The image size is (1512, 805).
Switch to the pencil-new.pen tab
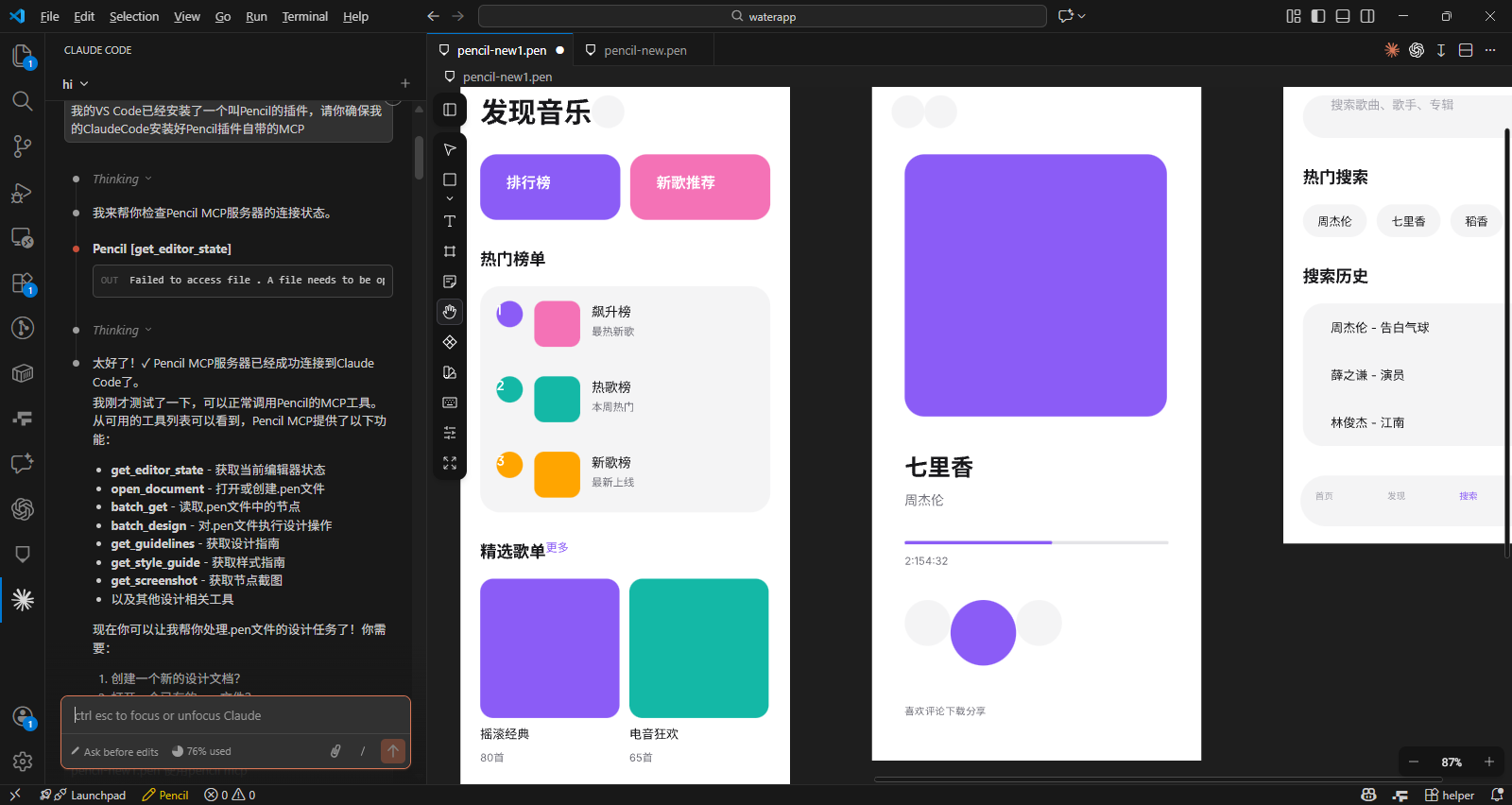pyautogui.click(x=644, y=50)
